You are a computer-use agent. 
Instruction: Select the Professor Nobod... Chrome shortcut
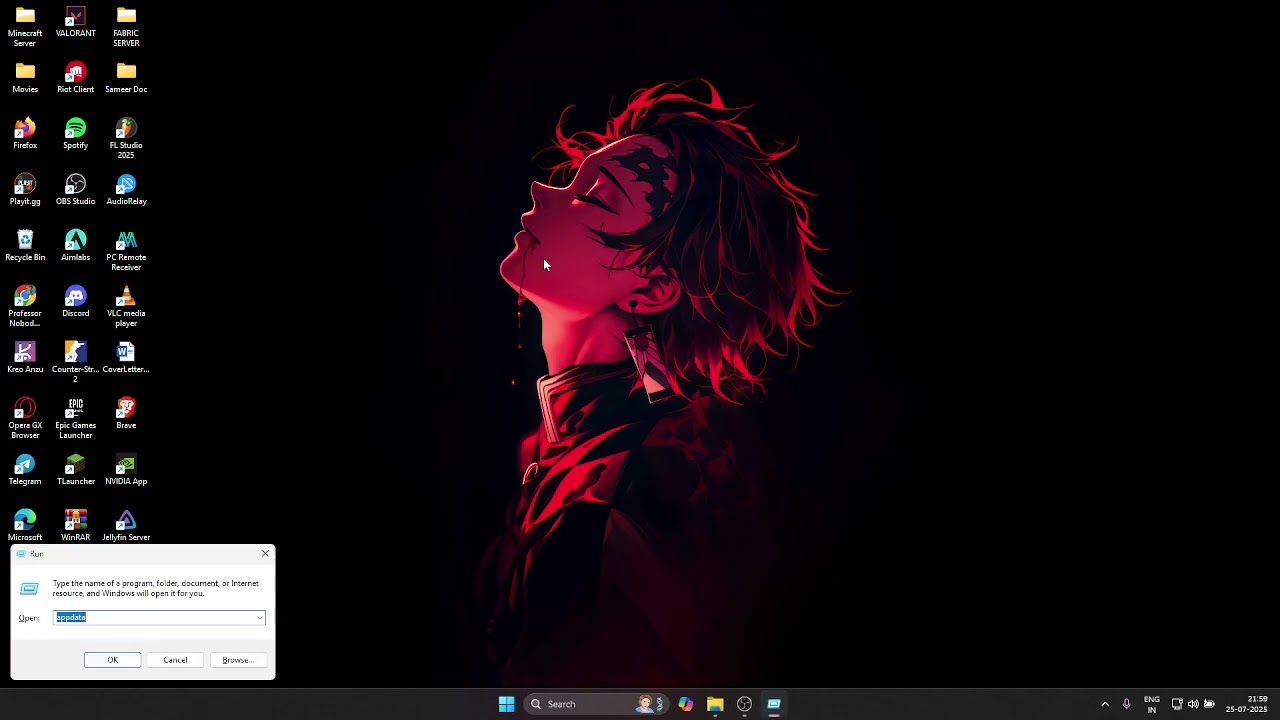click(25, 306)
